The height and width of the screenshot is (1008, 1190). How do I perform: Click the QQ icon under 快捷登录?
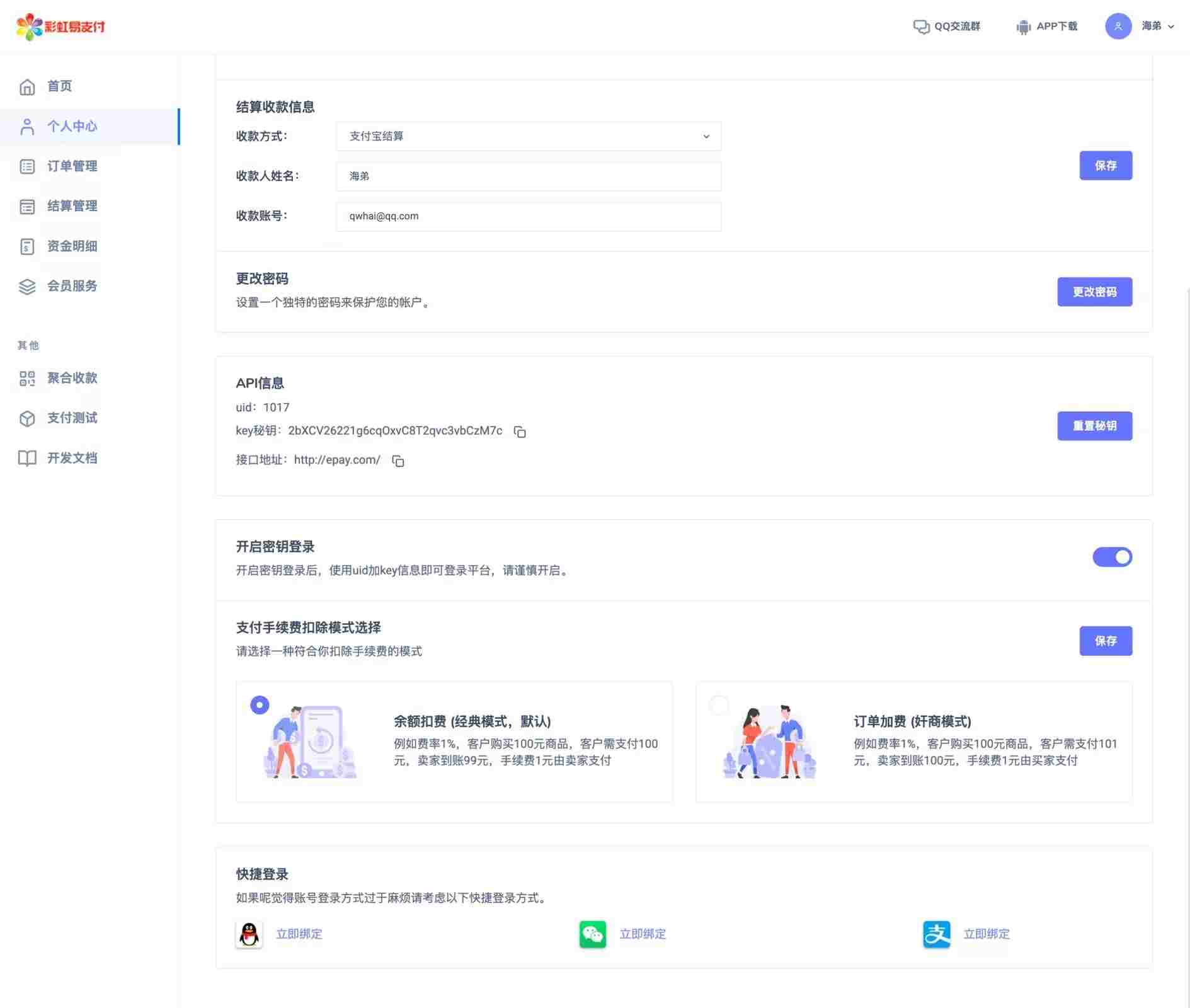pyautogui.click(x=249, y=934)
